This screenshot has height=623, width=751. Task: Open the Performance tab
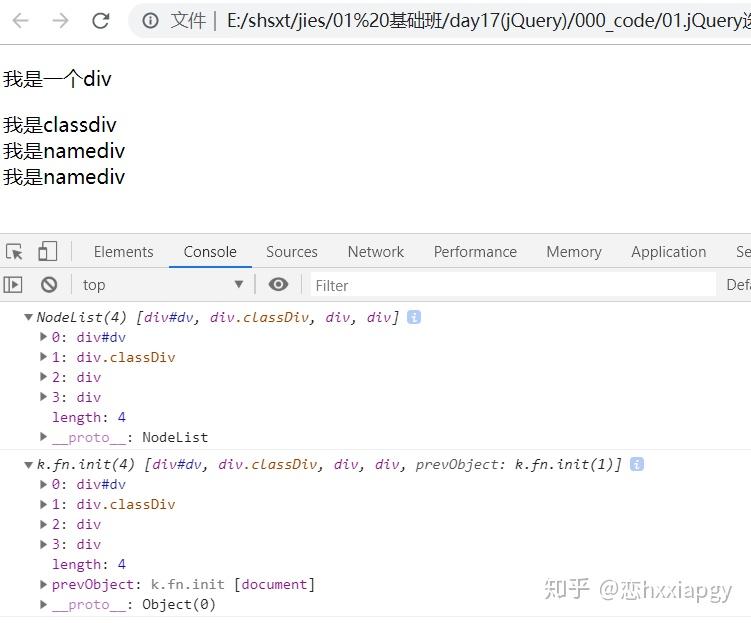pyautogui.click(x=475, y=252)
